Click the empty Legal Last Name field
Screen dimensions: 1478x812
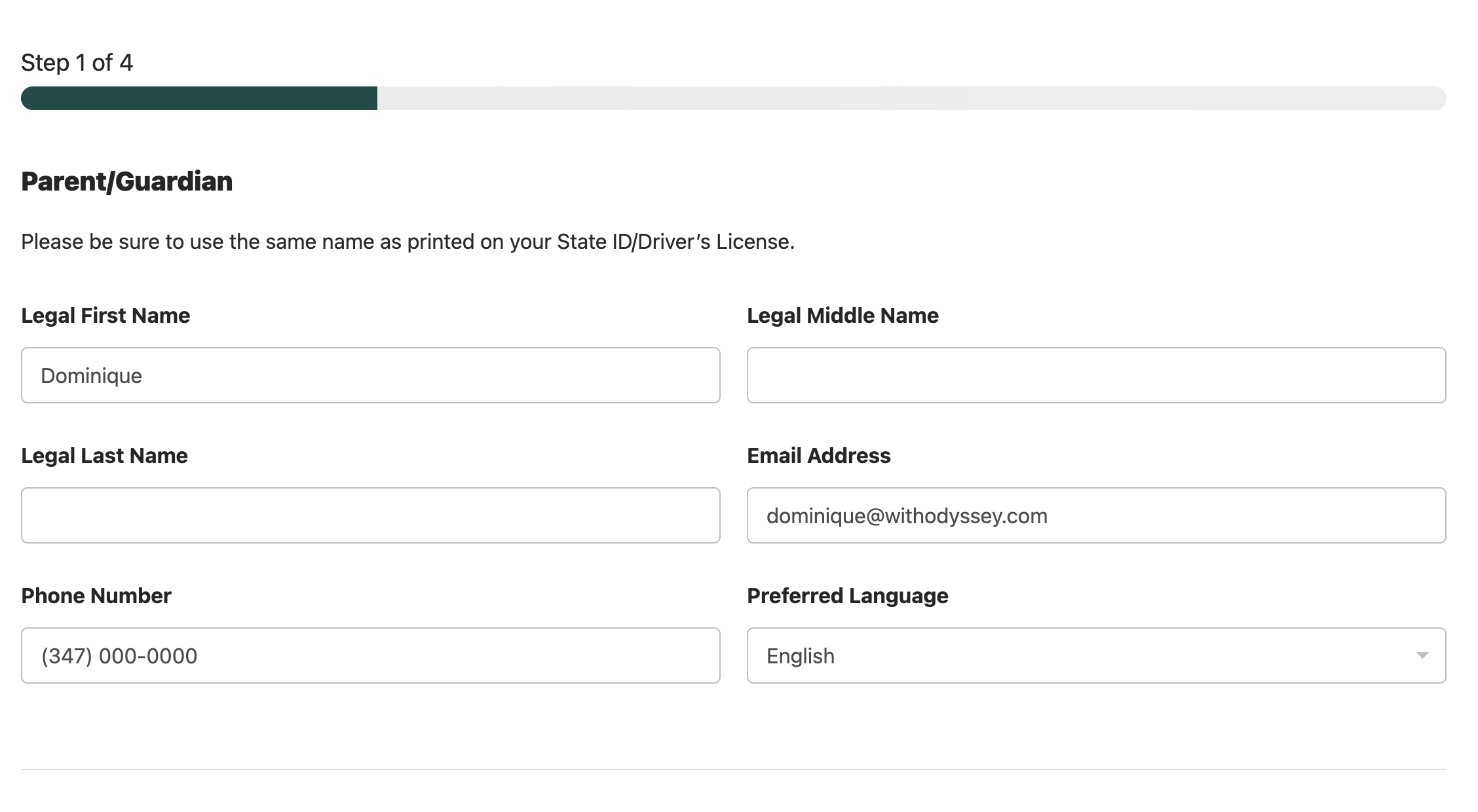[371, 515]
